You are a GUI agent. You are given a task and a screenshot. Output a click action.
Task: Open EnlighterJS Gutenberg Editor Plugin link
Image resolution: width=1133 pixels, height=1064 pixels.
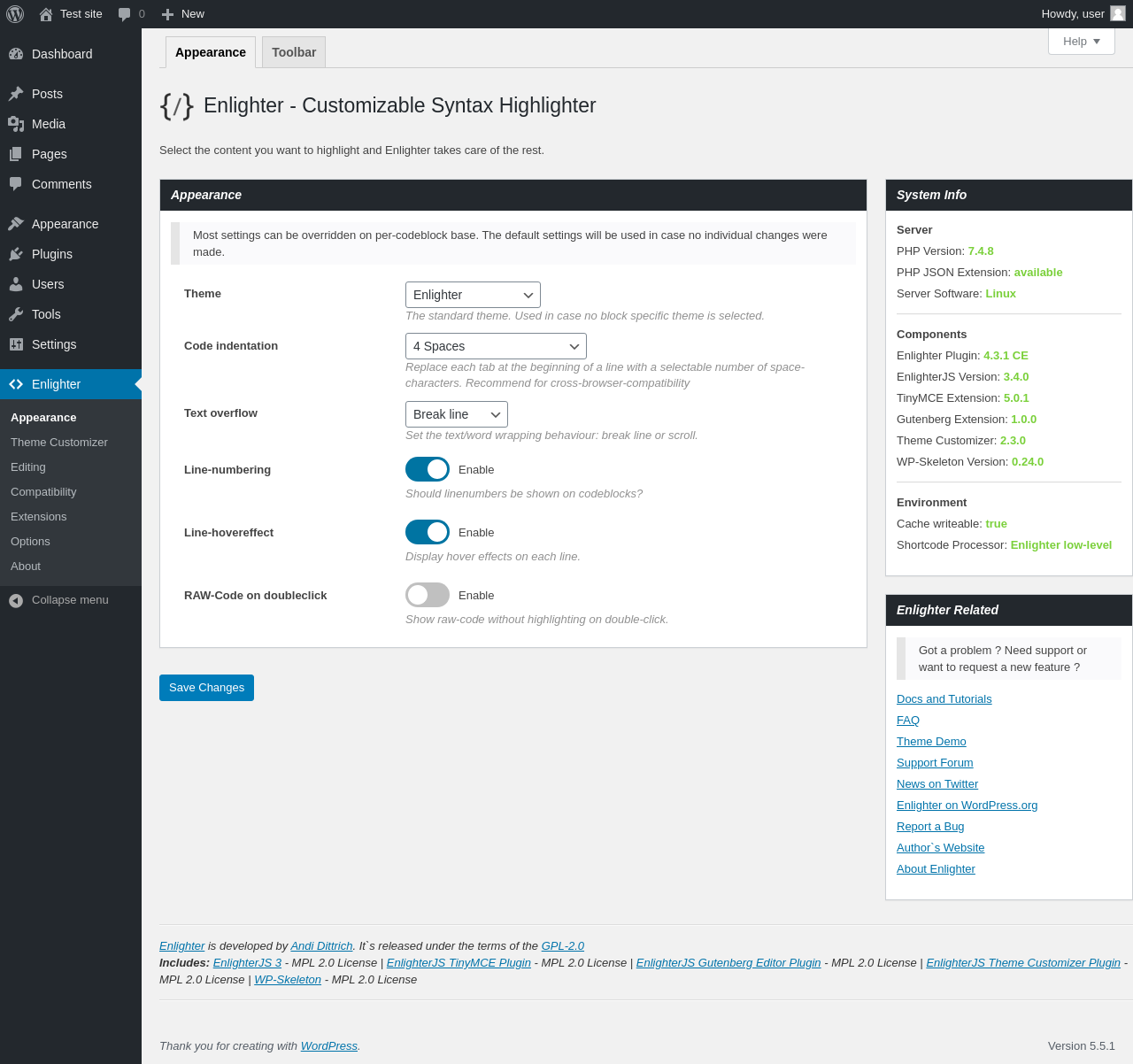tap(728, 963)
